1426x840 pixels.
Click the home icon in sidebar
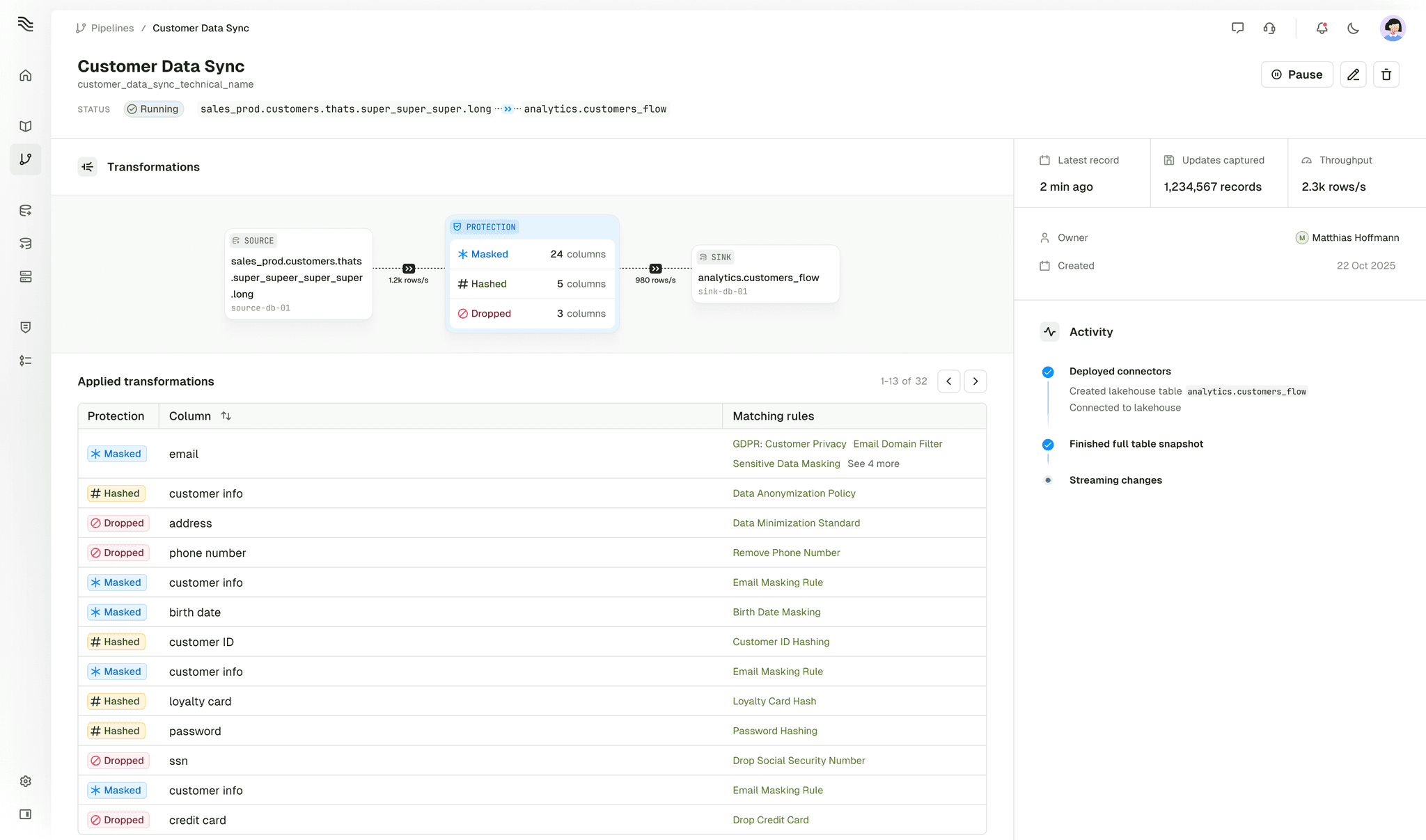click(x=26, y=75)
